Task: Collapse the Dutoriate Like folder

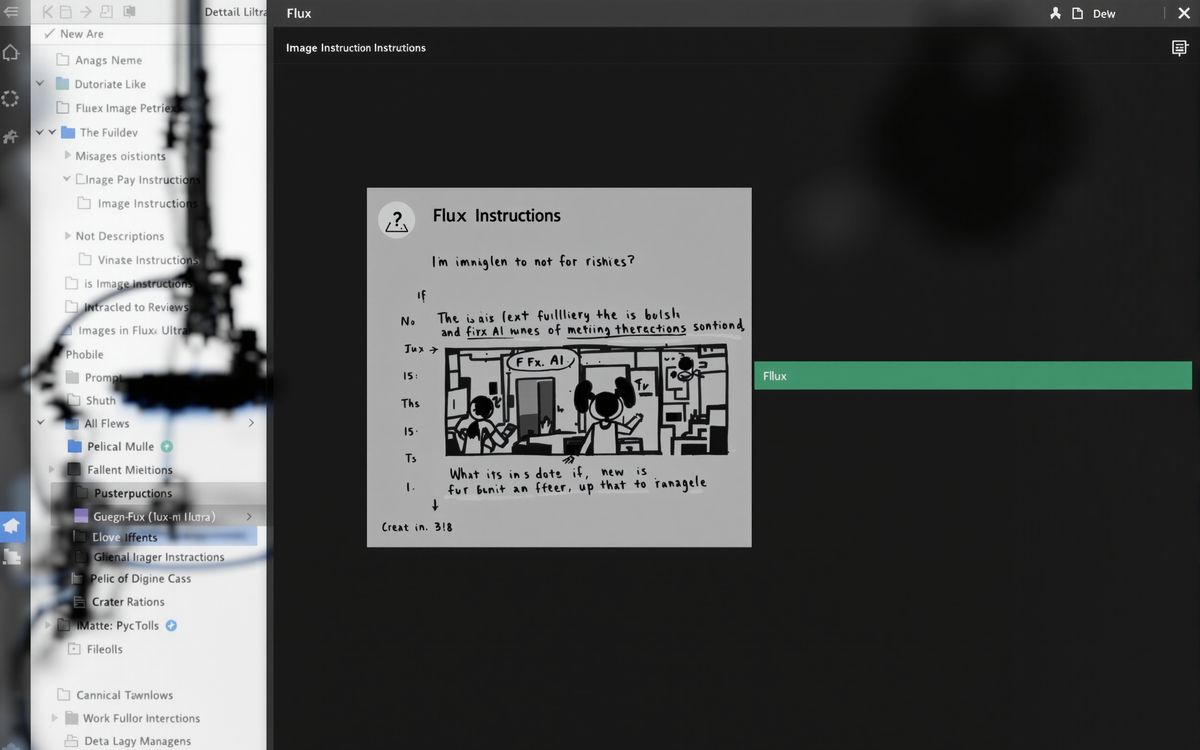Action: click(40, 84)
